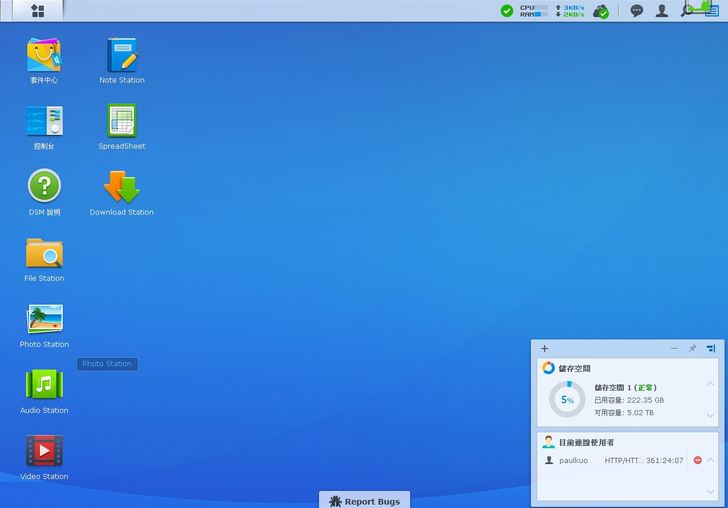This screenshot has height=508, width=728.
Task: Open the SpreadSheet app icon
Action: click(122, 121)
